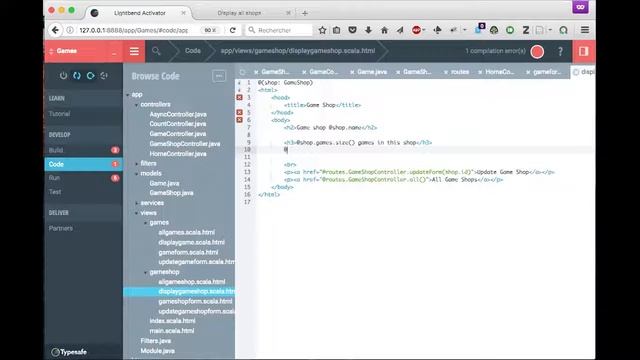
Task: Switch to the Lightbend Activator browser tab
Action: pyautogui.click(x=140, y=13)
